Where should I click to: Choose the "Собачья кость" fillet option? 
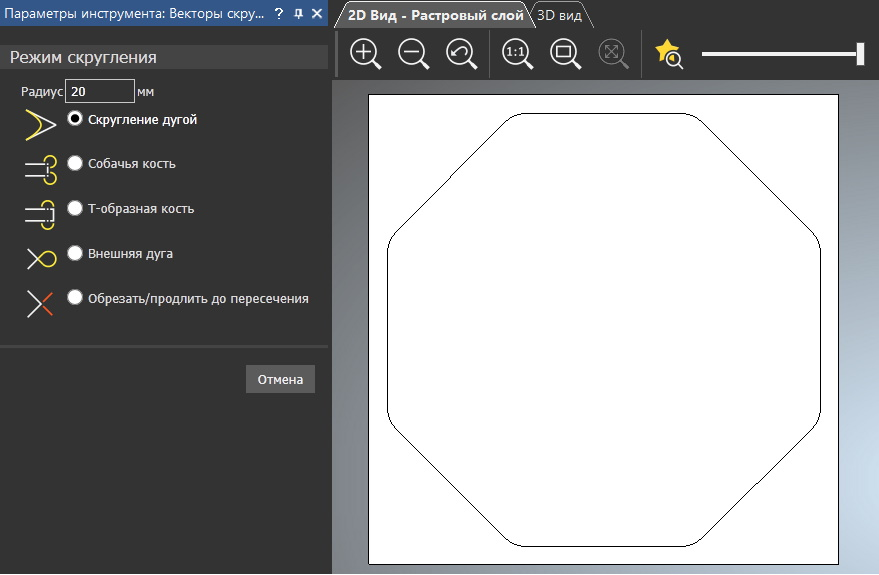pos(75,164)
